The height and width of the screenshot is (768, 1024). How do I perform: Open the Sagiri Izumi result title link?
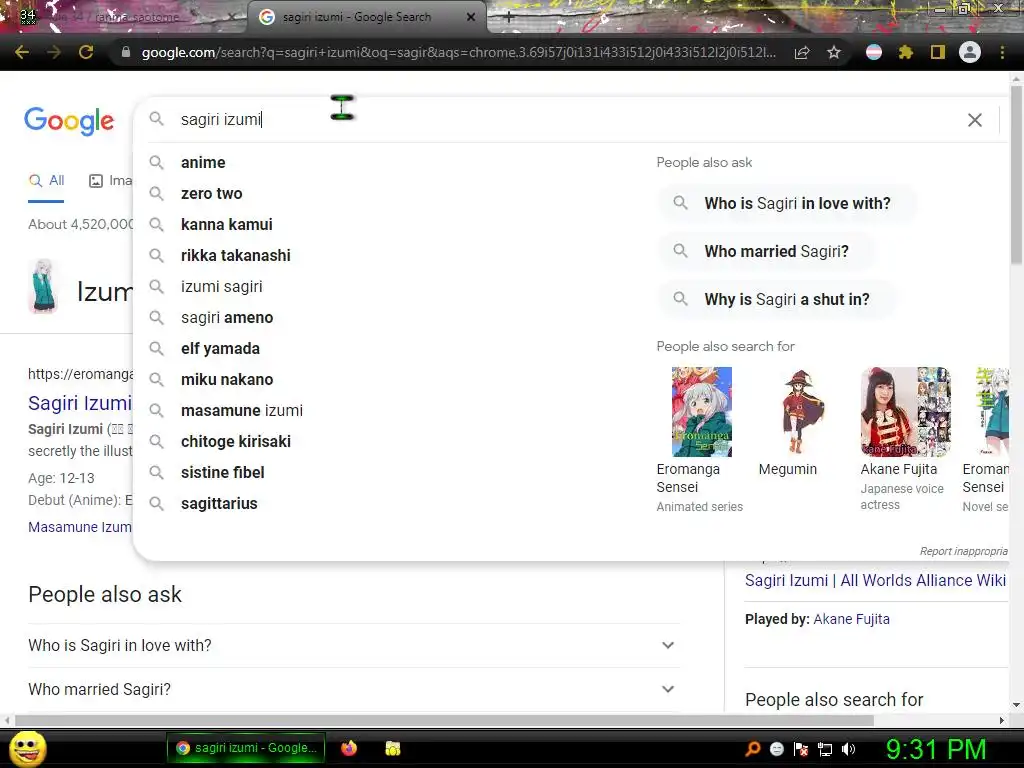pos(80,403)
